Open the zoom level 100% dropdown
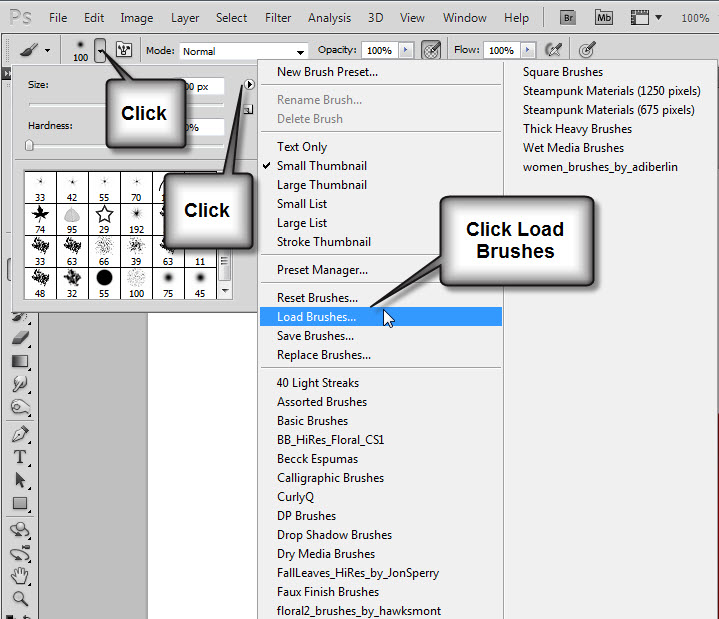Screen dimensions: 719x619 (x=695, y=18)
